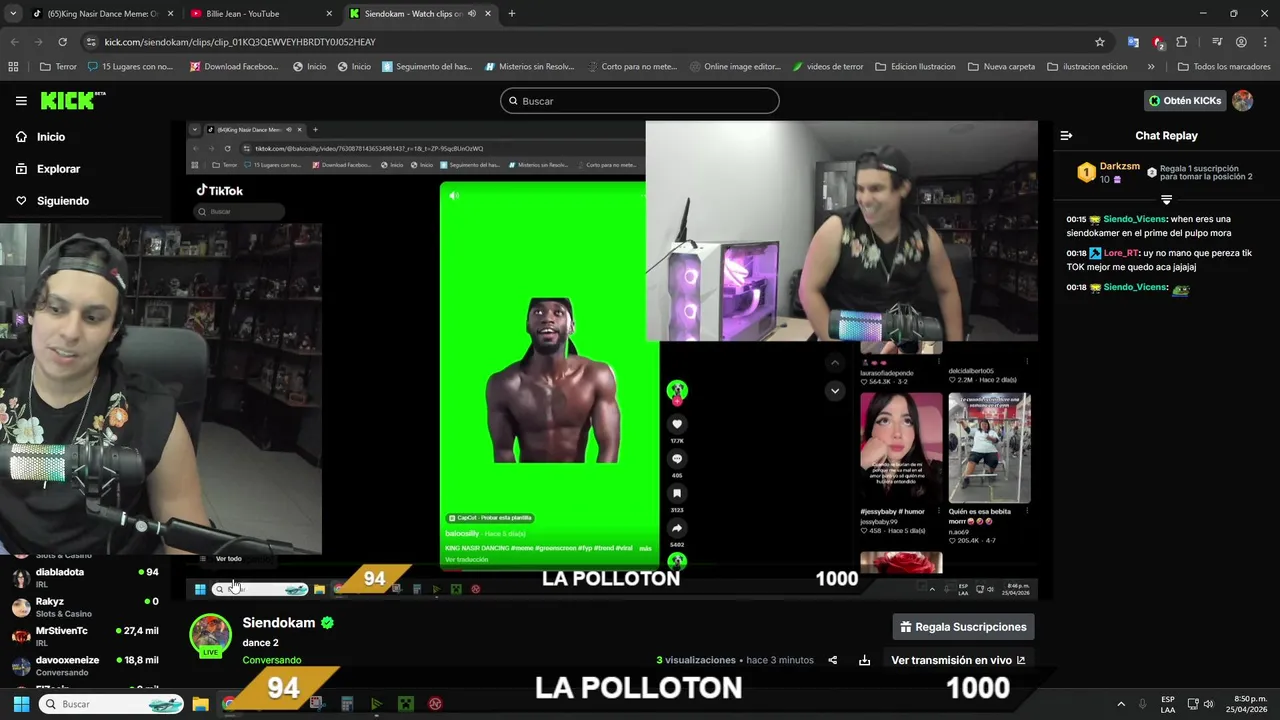Reload the current page

[x=62, y=42]
